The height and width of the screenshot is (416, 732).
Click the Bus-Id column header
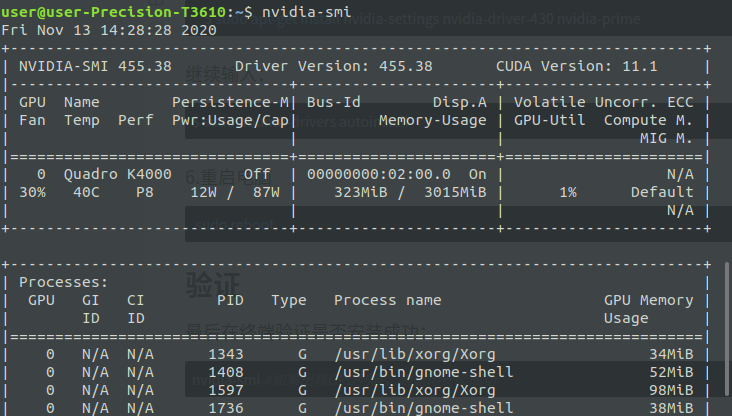[334, 102]
